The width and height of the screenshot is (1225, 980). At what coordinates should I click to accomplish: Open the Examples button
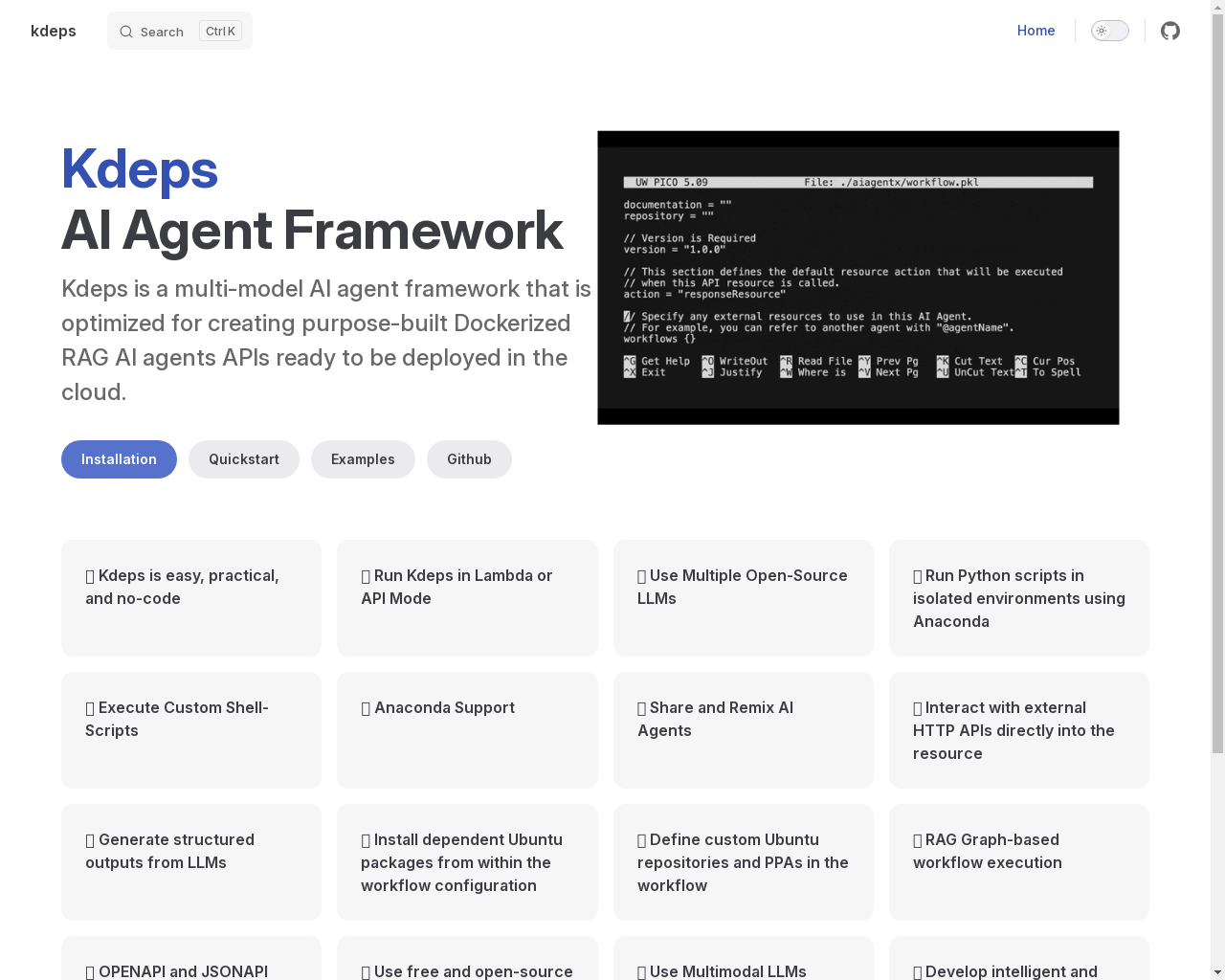[x=363, y=459]
